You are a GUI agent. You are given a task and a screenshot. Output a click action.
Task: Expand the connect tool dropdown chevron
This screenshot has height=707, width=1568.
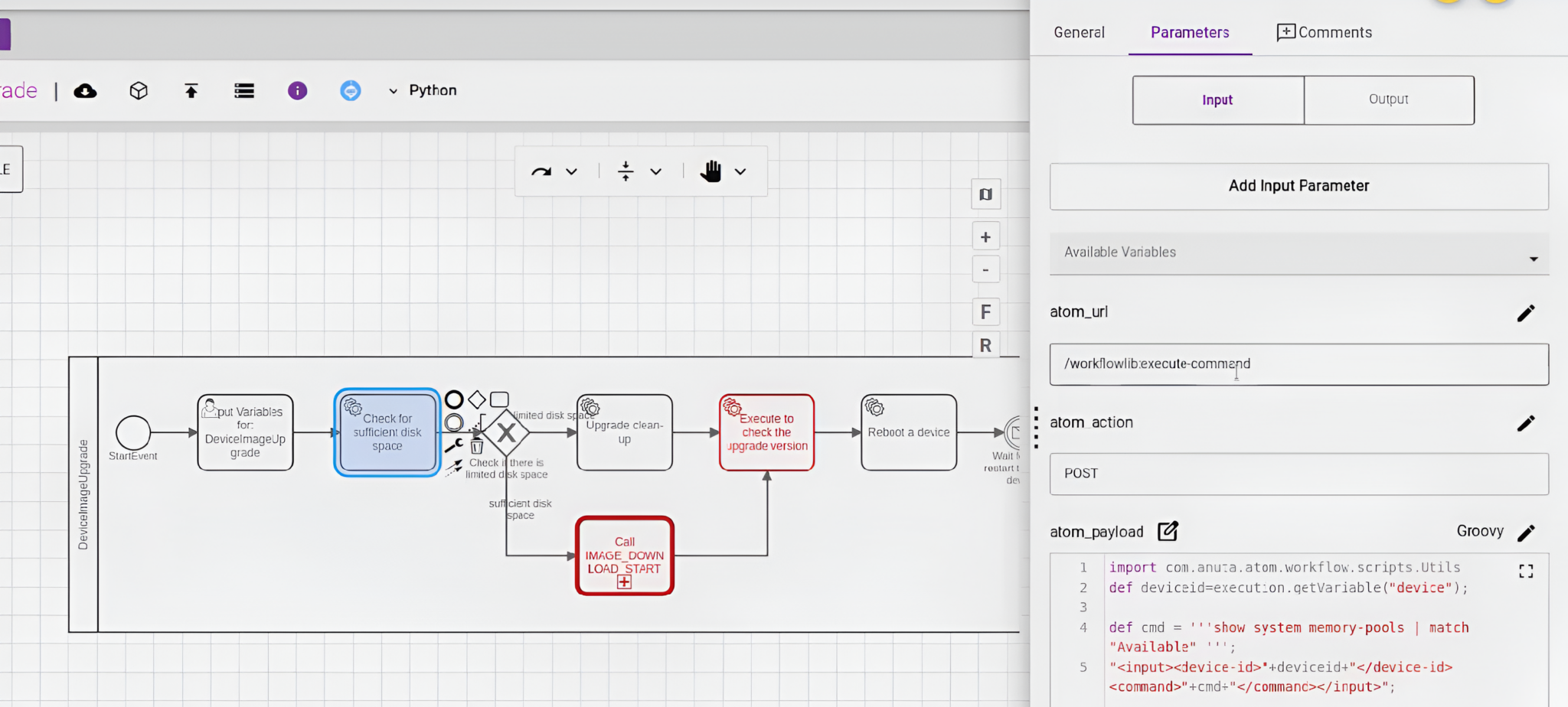click(571, 171)
